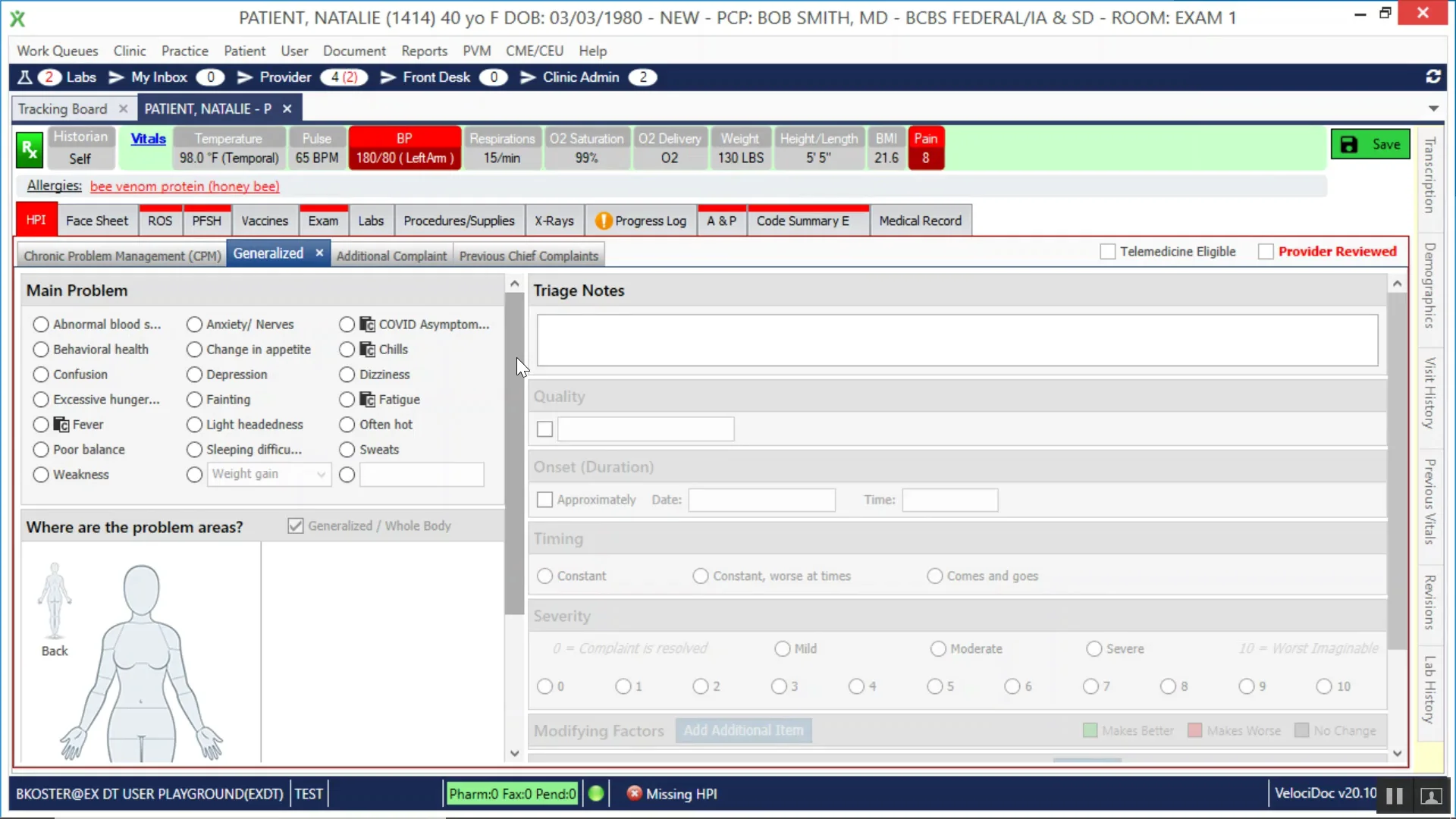1456x819 pixels.
Task: Switch to the X-Rays tab
Action: click(554, 220)
